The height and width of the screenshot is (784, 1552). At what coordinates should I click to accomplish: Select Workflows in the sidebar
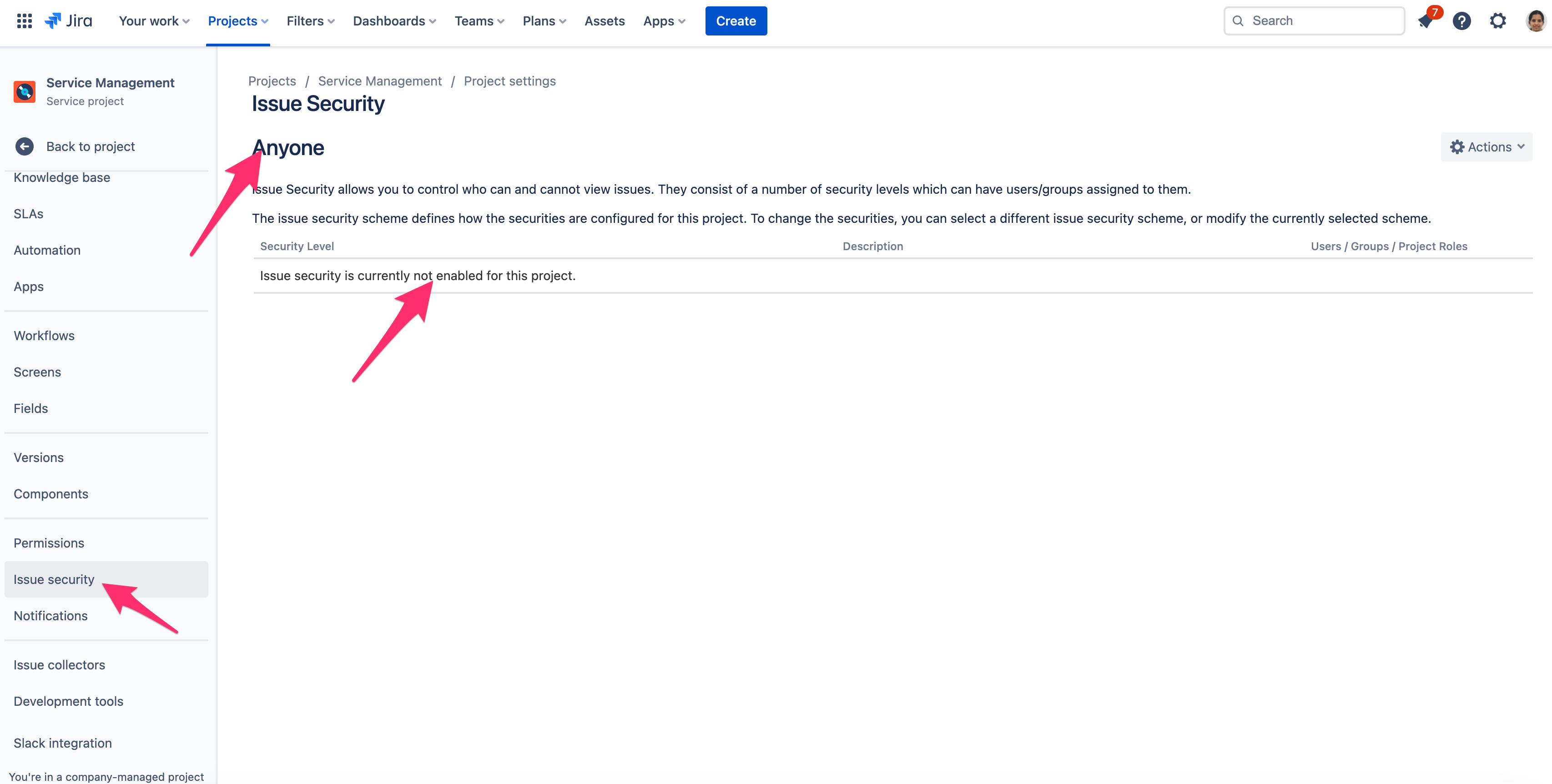coord(44,336)
